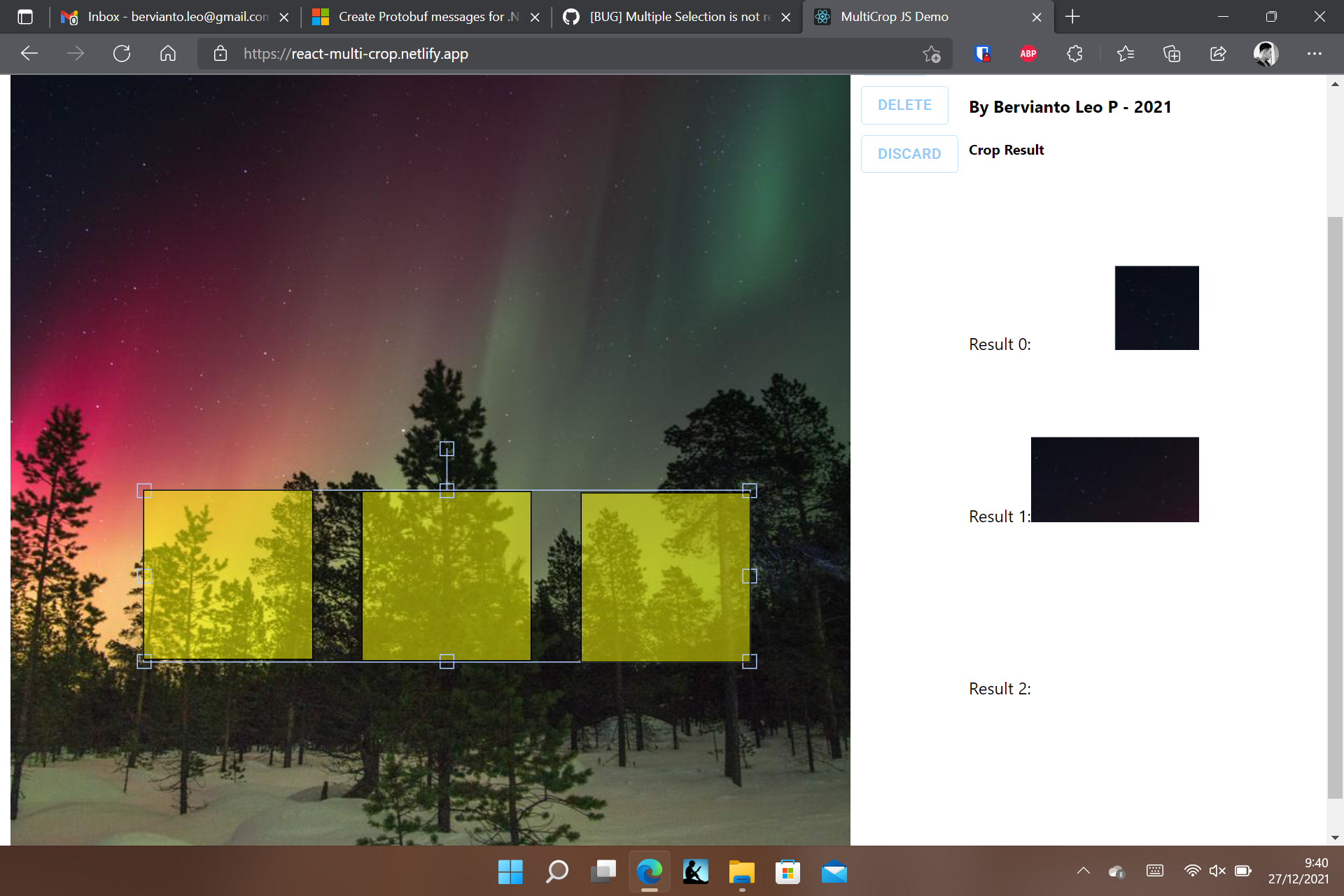Open Settings and more ellipsis menu
Image resolution: width=1344 pixels, height=896 pixels.
pyautogui.click(x=1315, y=53)
